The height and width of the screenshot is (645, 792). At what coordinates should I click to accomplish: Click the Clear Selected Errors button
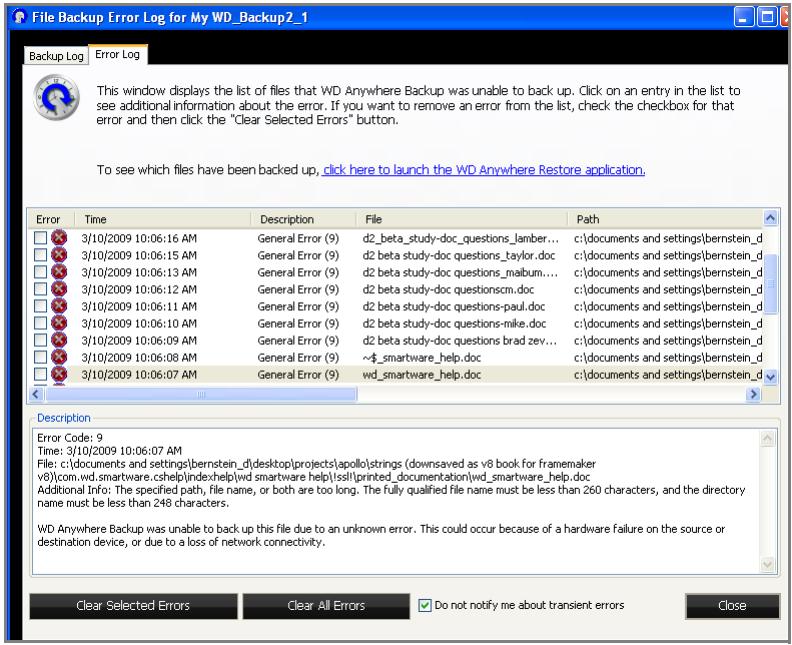click(133, 606)
